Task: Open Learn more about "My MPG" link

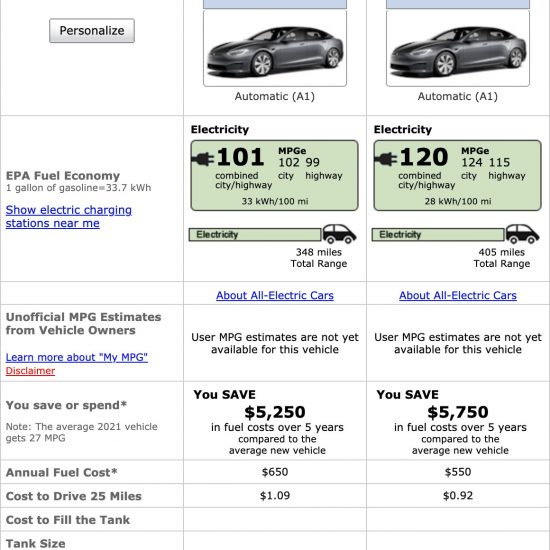Action: [x=77, y=357]
